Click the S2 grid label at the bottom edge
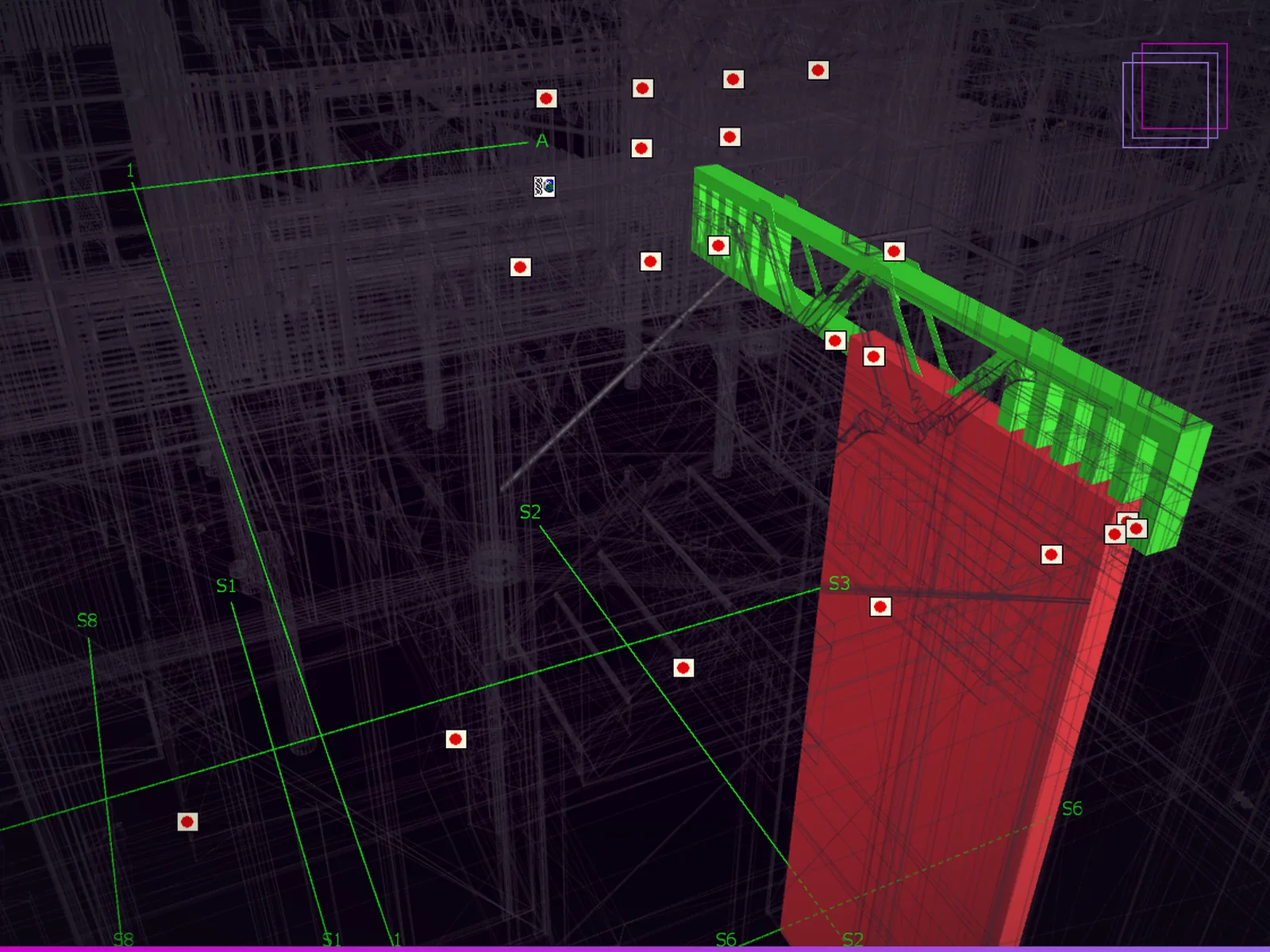Screen dimensions: 1270x952 click(852, 939)
